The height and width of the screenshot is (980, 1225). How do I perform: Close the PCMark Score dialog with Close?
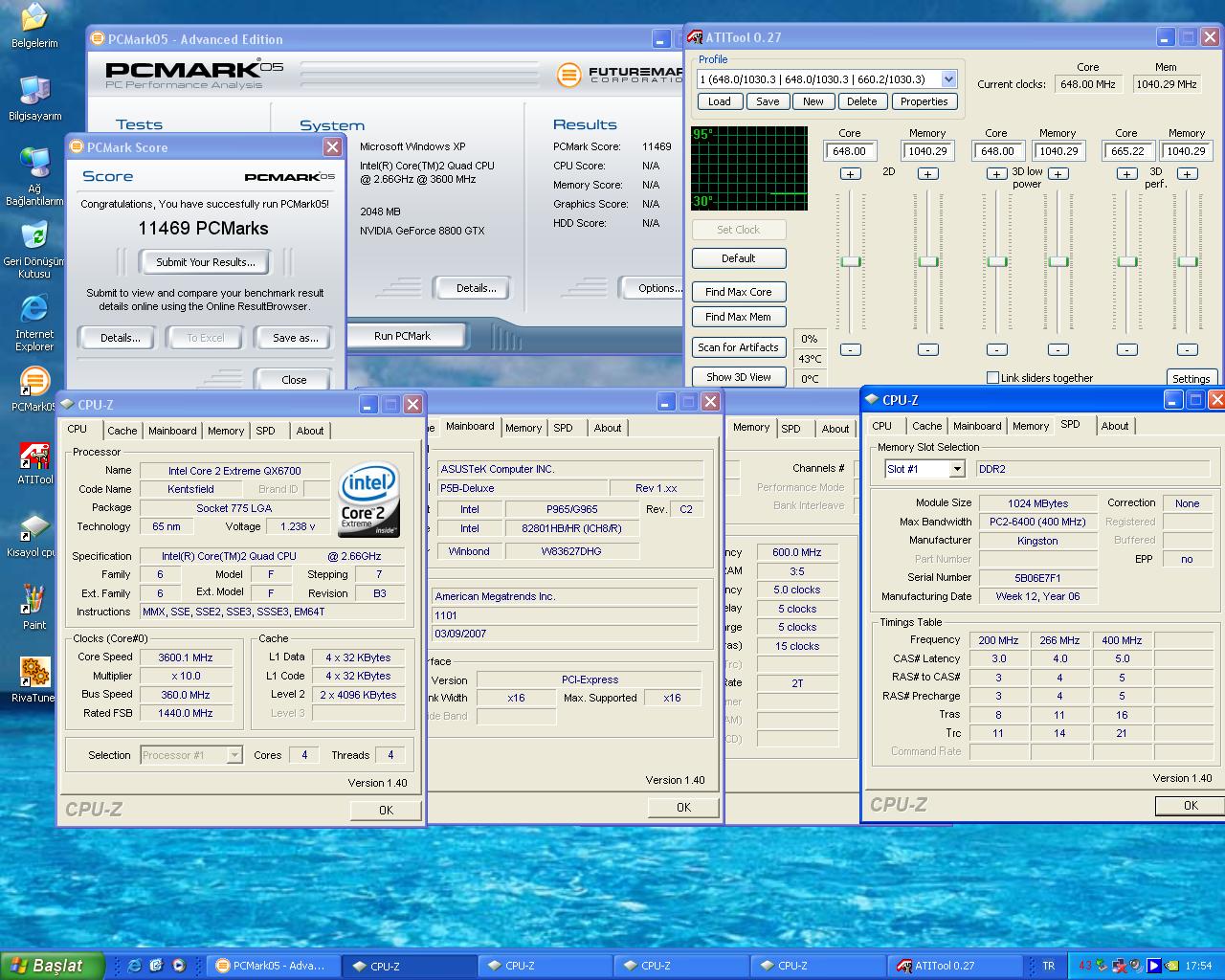(294, 379)
